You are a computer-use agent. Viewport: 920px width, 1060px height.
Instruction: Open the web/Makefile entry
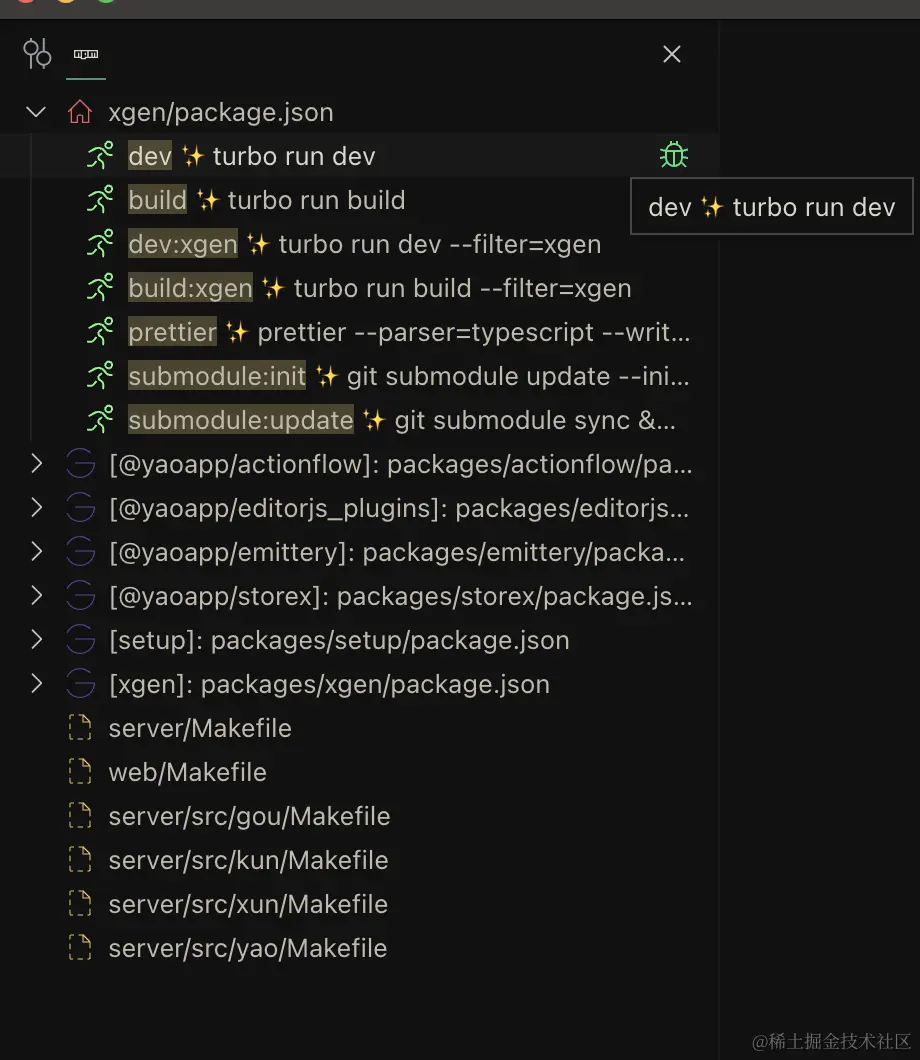pyautogui.click(x=187, y=772)
